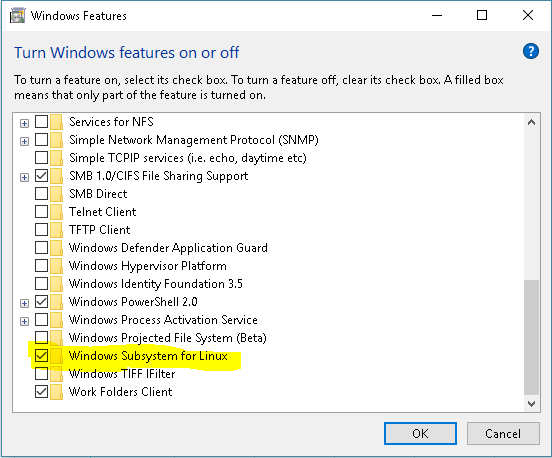Check Windows Process Activation Service
Screen dimensions: 552x458
[x=42, y=320]
